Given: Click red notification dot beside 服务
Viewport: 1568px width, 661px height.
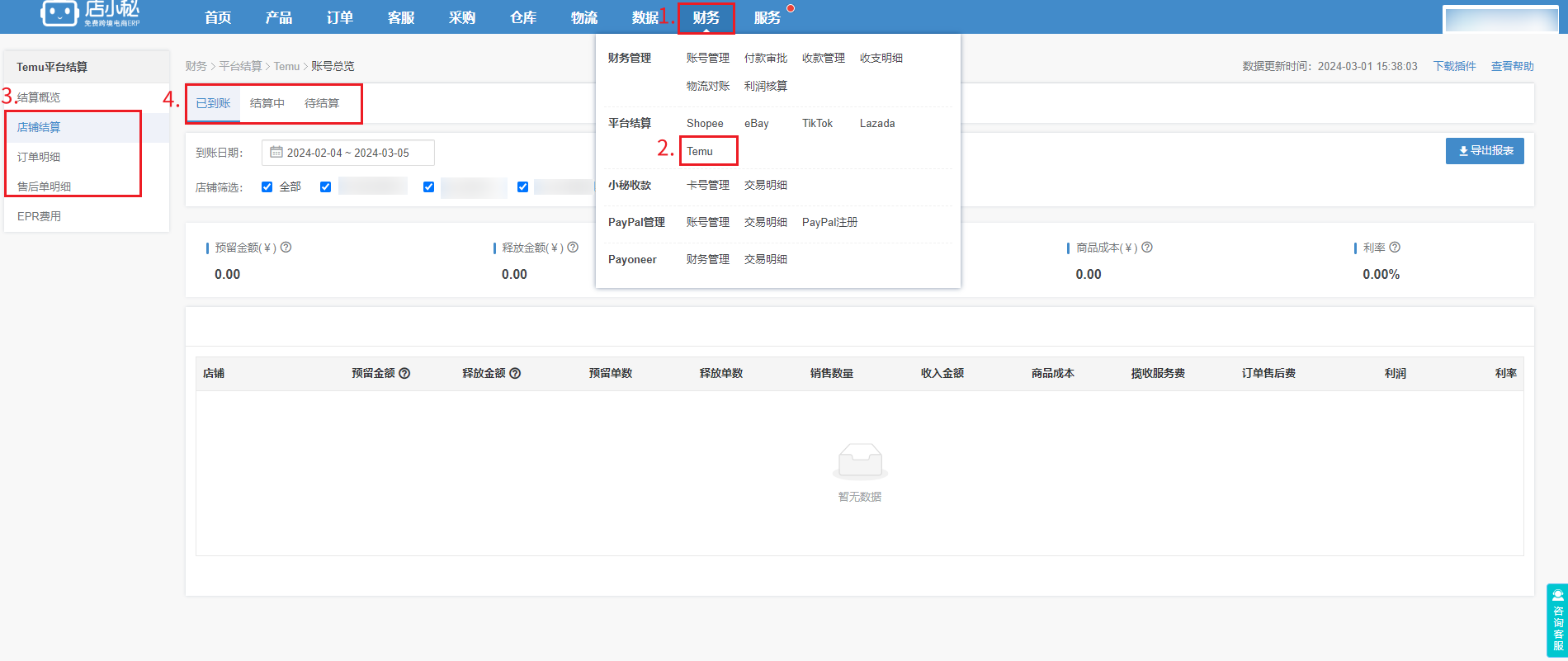Looking at the screenshot, I should point(791,8).
